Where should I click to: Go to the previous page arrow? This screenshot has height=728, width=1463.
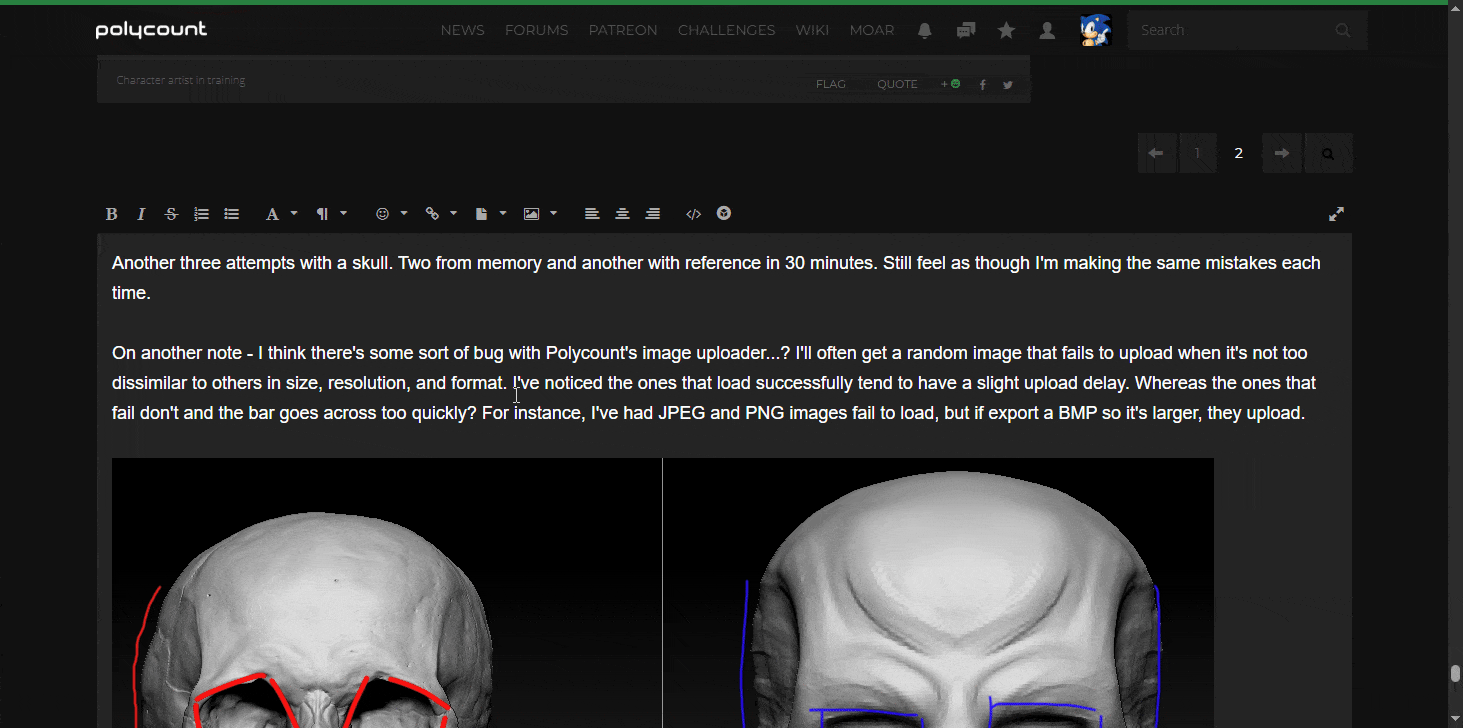pyautogui.click(x=1157, y=153)
